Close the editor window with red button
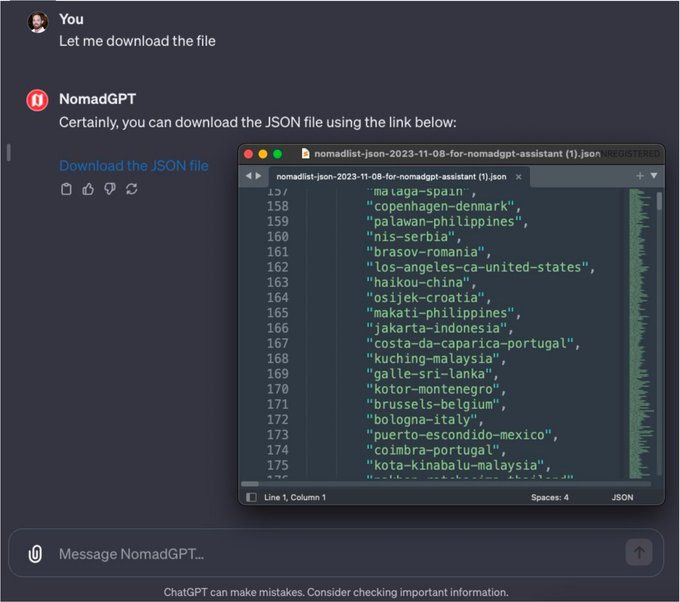 248,154
